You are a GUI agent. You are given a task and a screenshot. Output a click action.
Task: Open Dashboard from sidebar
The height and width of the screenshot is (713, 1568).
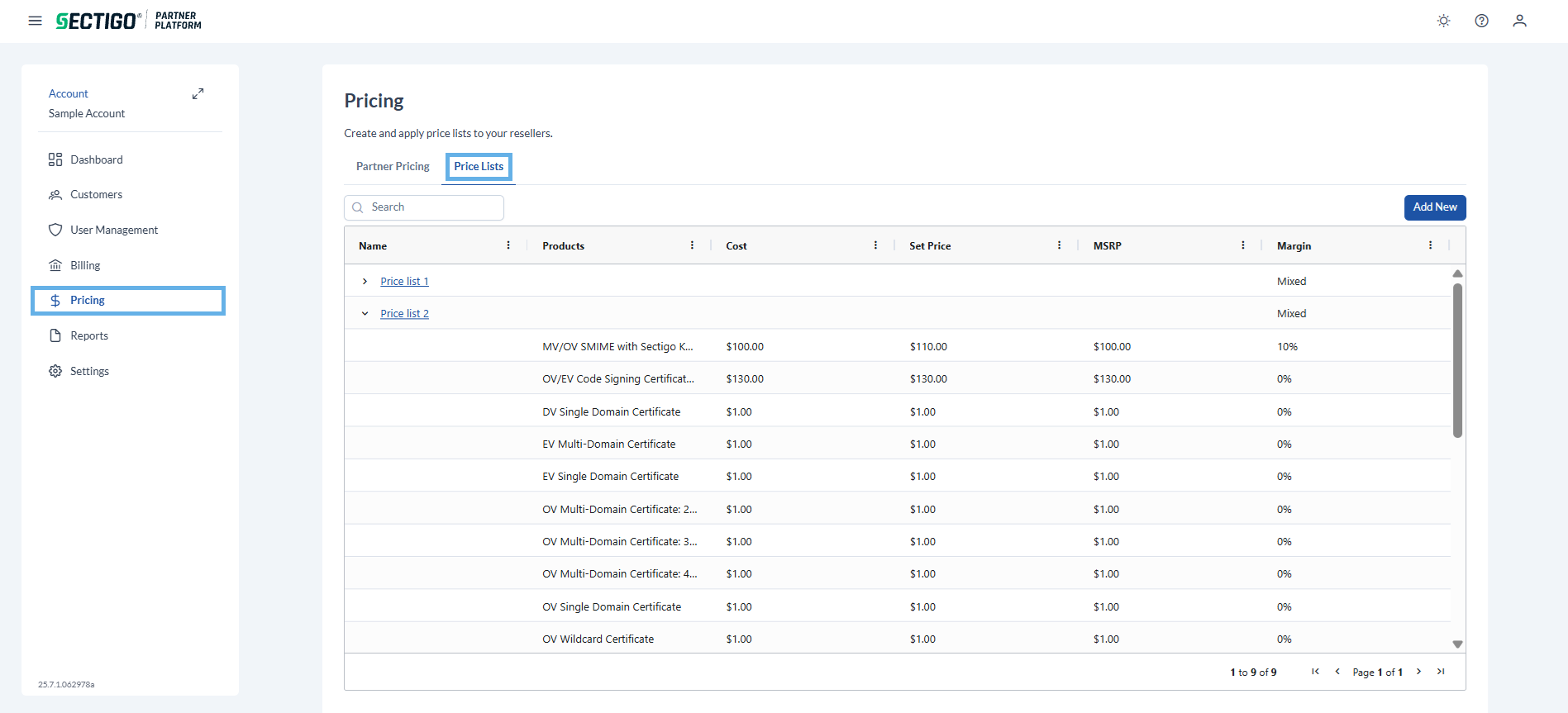[97, 159]
